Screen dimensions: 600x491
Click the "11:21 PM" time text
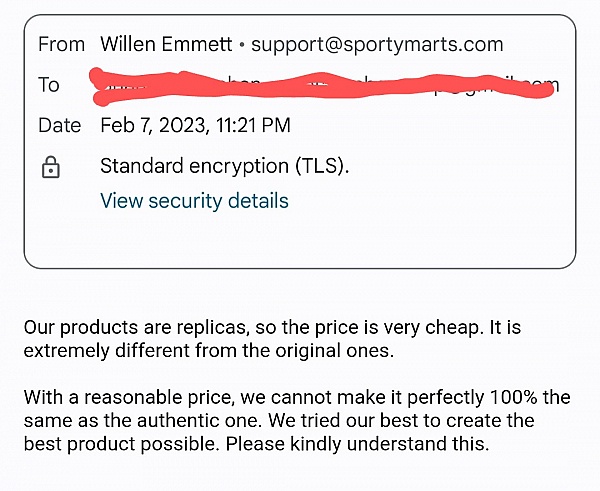pos(253,126)
